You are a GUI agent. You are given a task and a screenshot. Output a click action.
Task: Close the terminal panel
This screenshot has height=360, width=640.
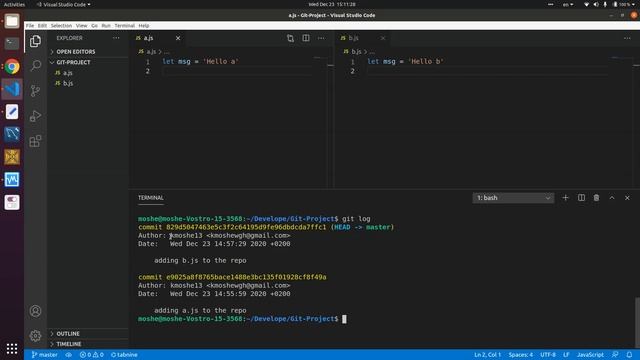pos(627,198)
